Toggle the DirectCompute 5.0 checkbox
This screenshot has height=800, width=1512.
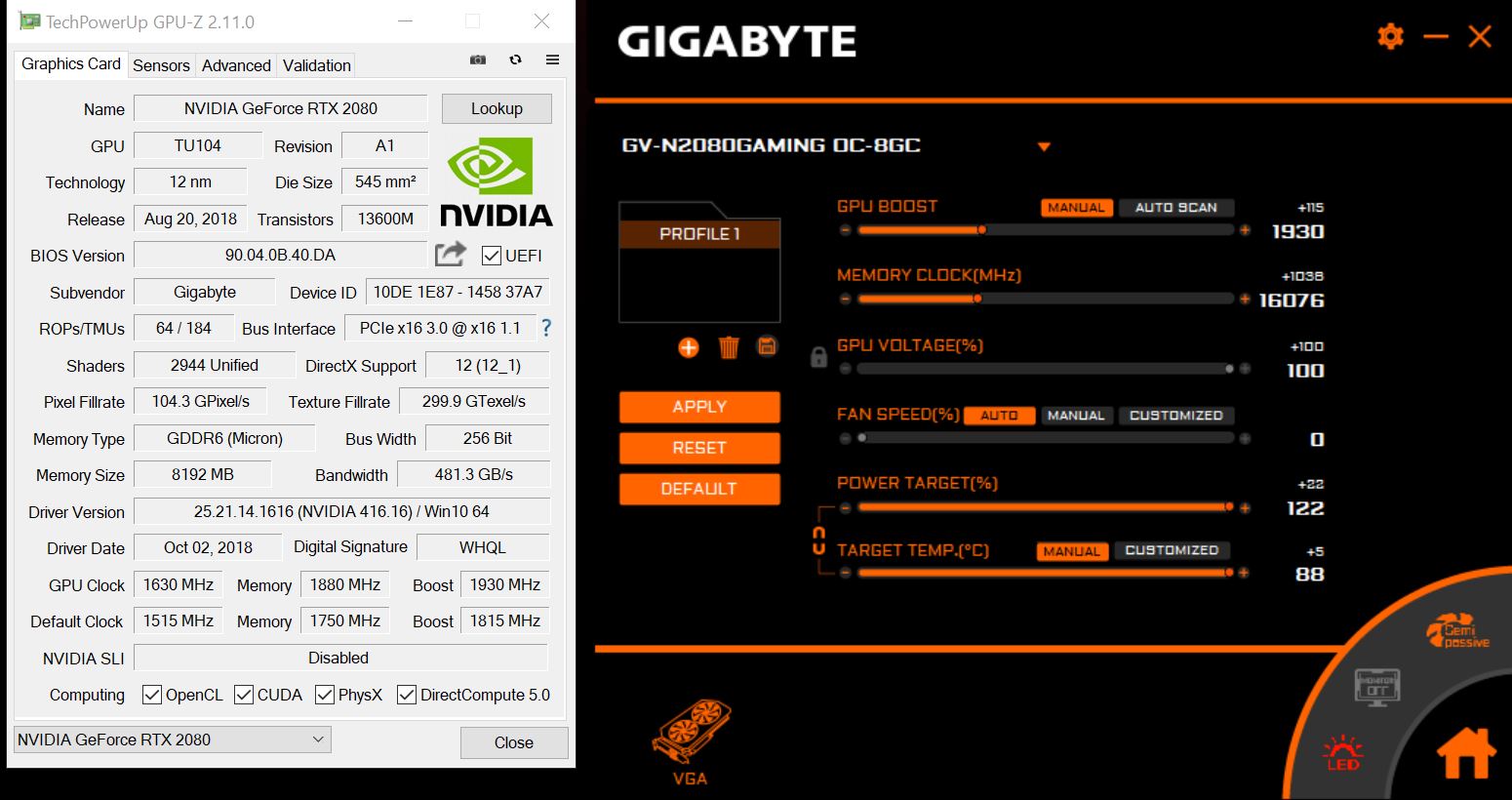pos(407,695)
